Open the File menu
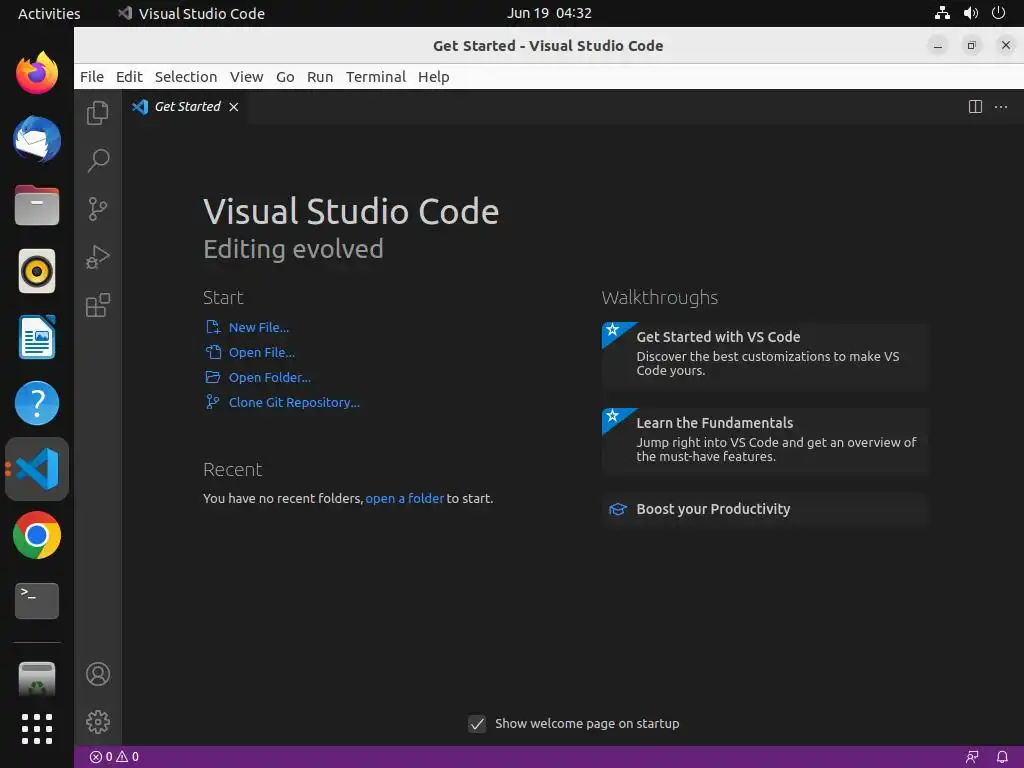 click(92, 77)
